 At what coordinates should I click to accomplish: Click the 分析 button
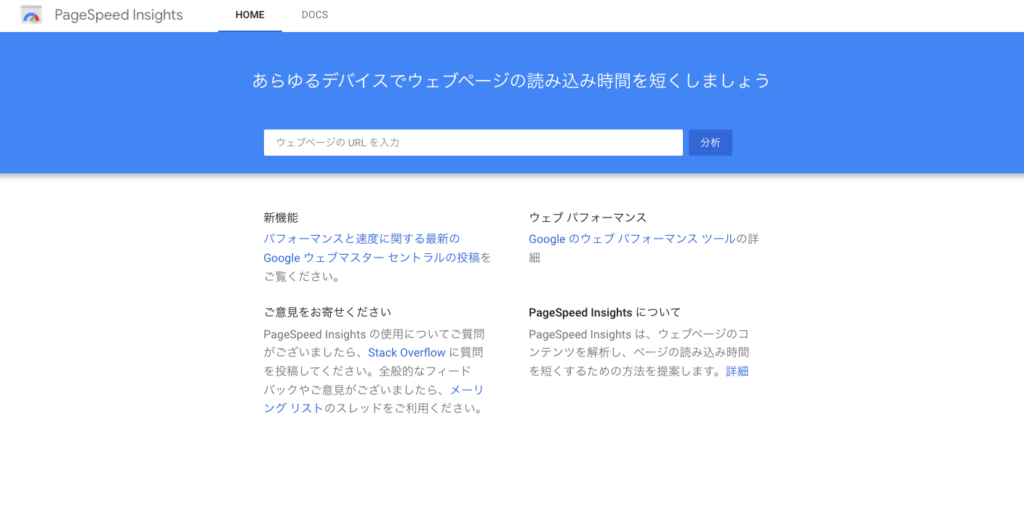(711, 142)
